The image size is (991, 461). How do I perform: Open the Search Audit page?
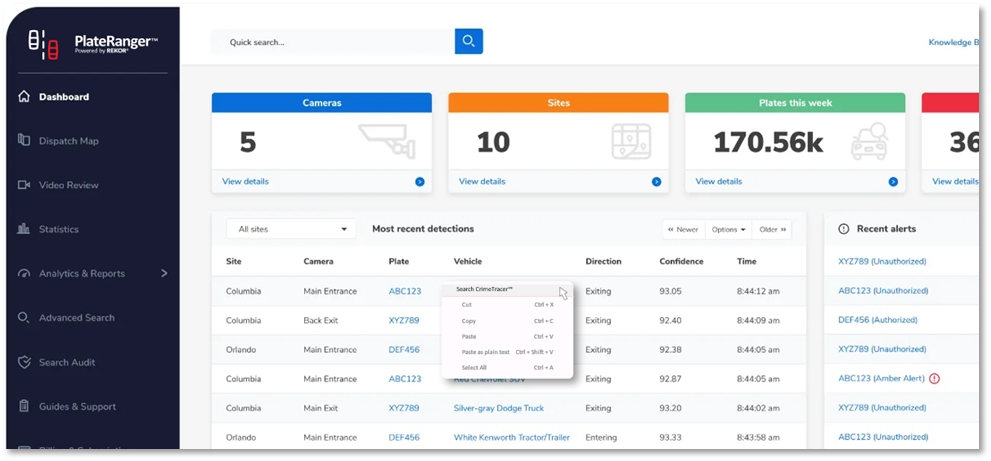pyautogui.click(x=67, y=362)
